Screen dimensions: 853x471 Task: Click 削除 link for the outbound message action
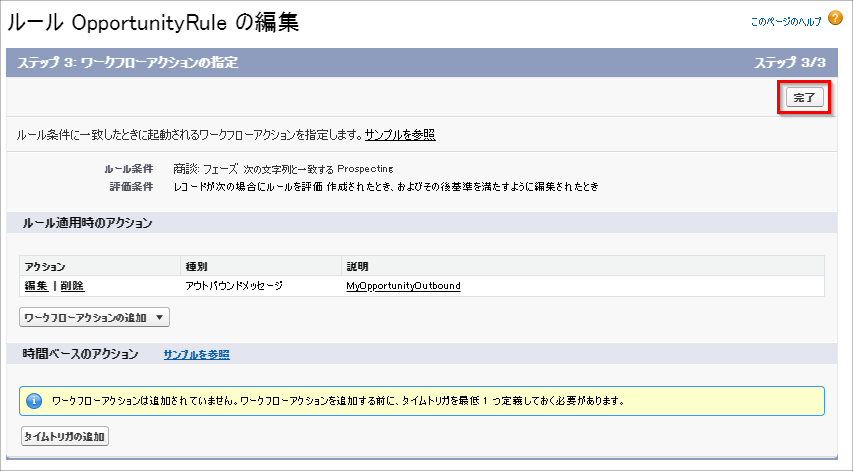pos(72,286)
